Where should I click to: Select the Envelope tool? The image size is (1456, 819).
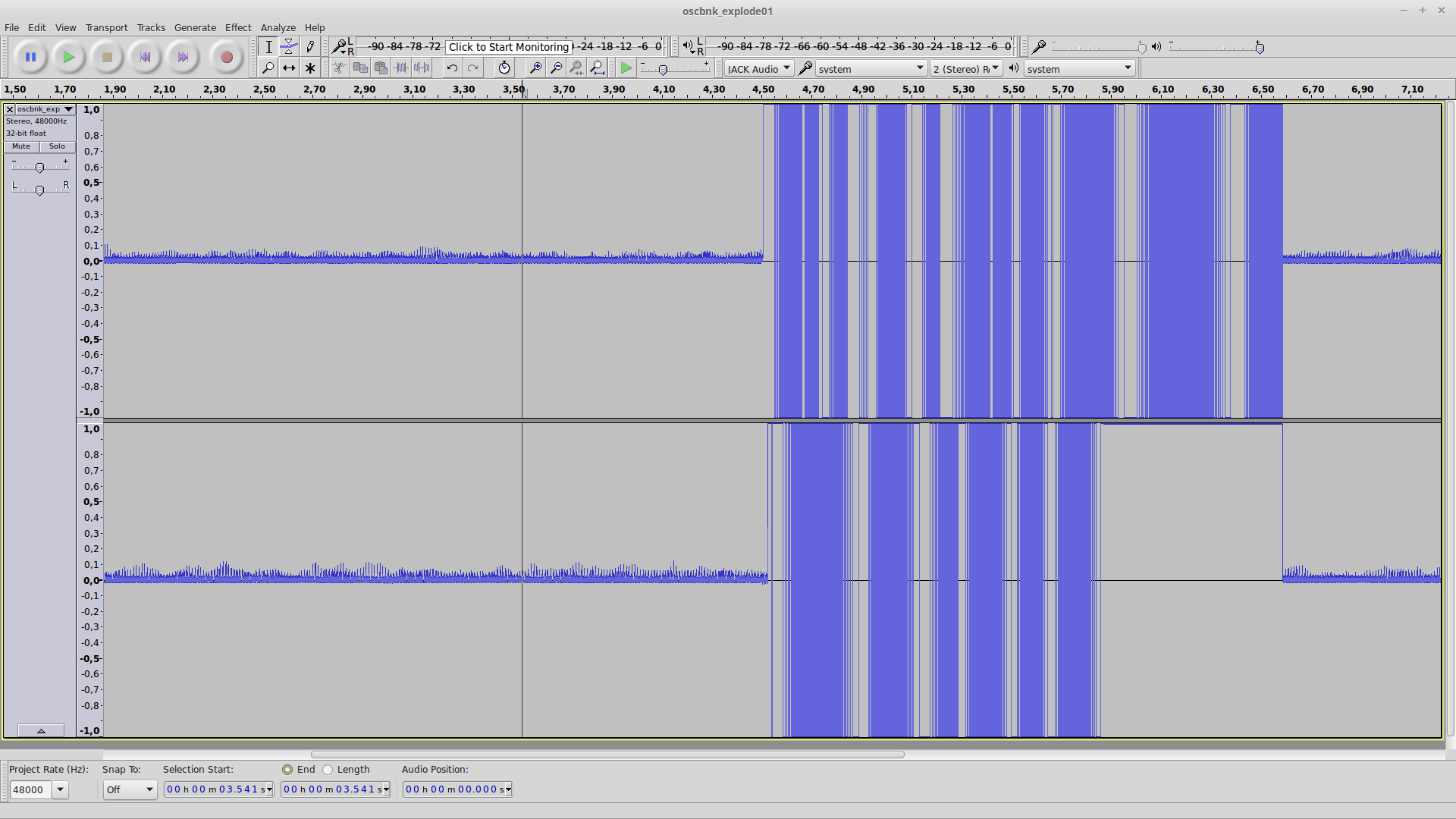(289, 47)
